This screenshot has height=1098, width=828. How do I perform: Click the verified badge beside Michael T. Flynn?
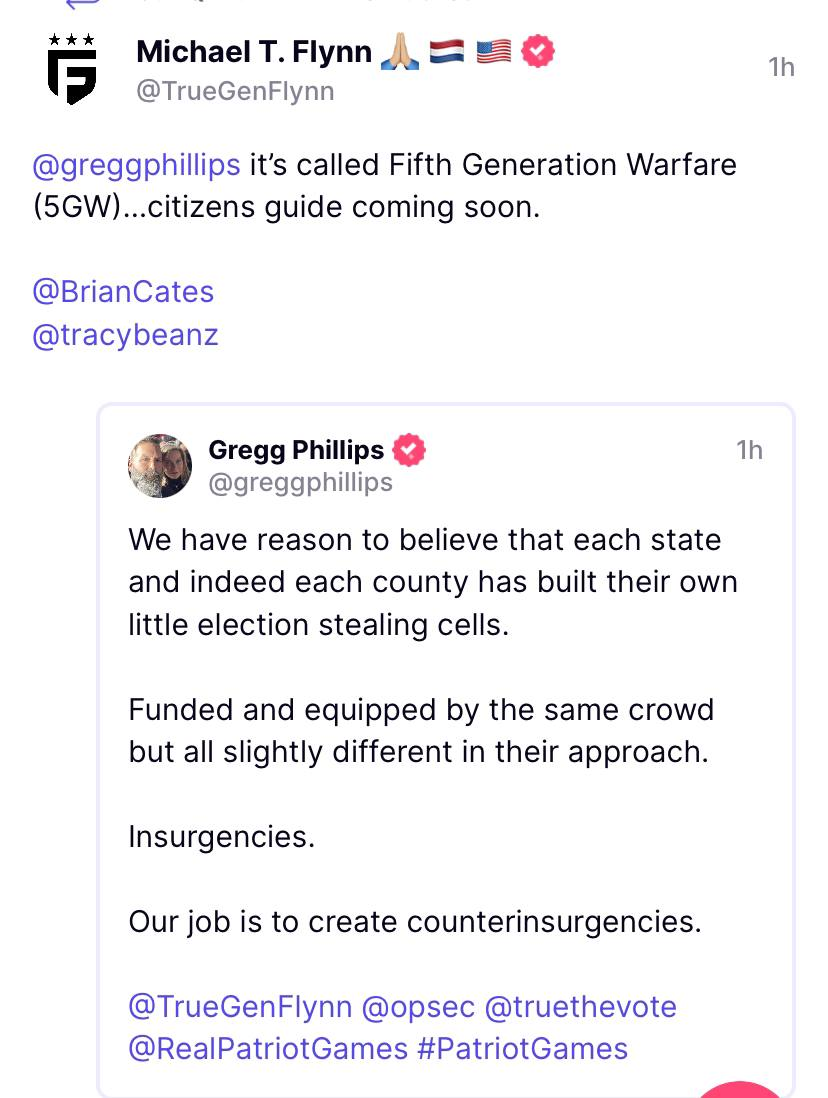coord(539,51)
